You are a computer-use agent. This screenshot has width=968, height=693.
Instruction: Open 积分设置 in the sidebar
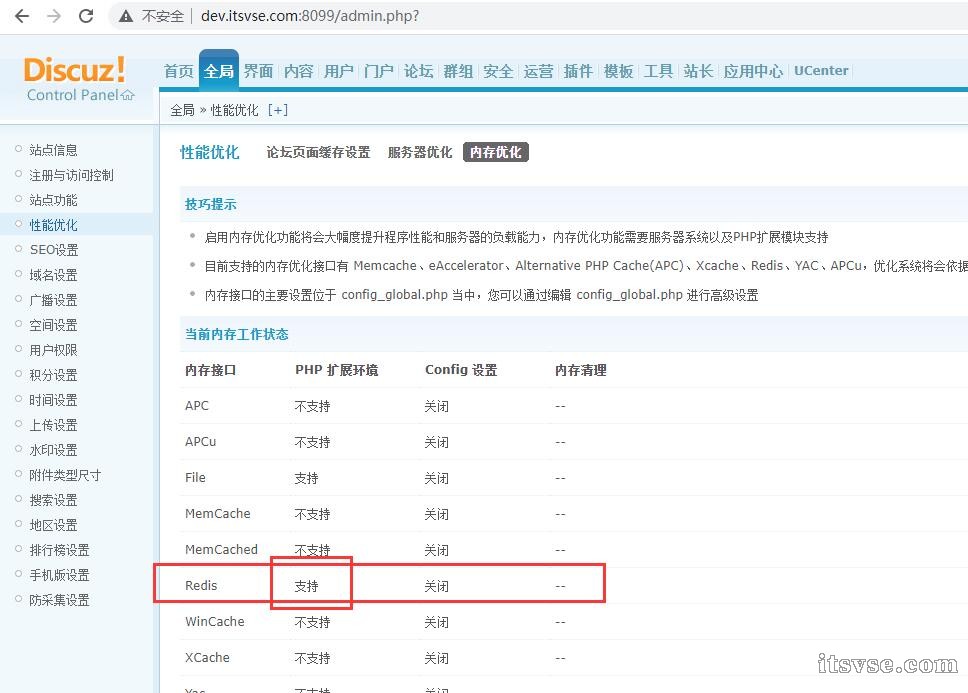(x=53, y=375)
